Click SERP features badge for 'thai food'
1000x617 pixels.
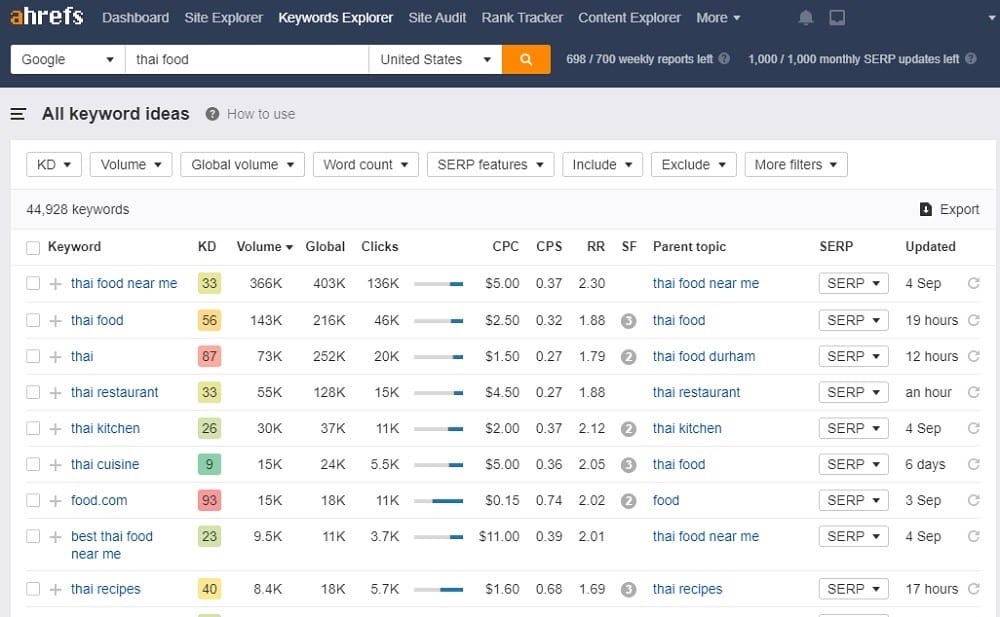(x=628, y=321)
